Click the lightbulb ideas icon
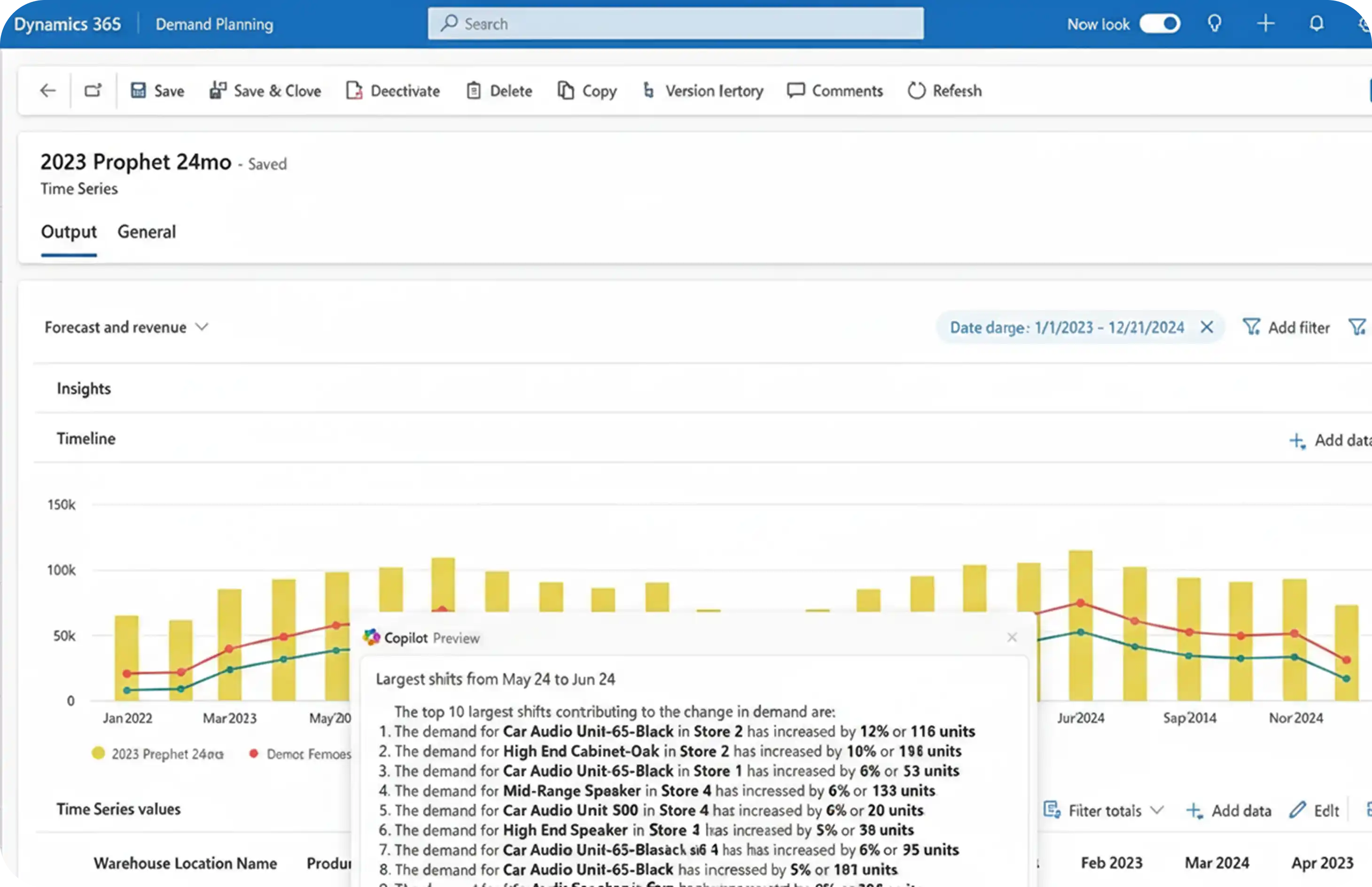This screenshot has width=1372, height=887. pyautogui.click(x=1214, y=23)
